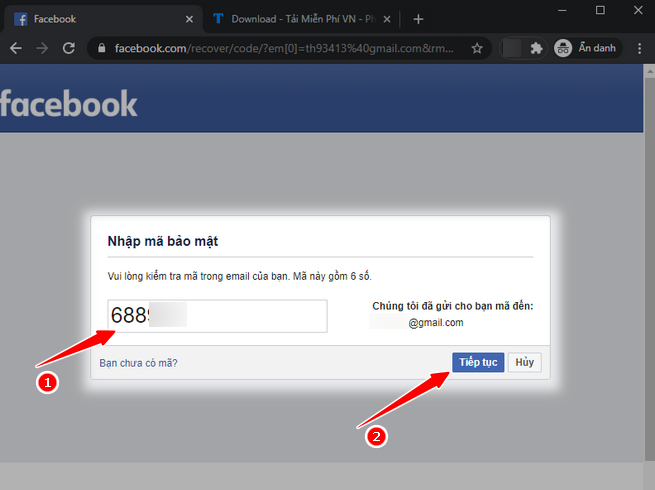The height and width of the screenshot is (490, 655).
Task: Click the security code input field
Action: point(217,316)
